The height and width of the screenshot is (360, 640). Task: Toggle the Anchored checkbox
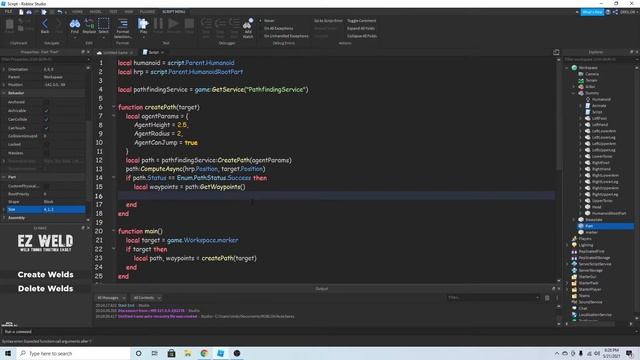tap(46, 102)
